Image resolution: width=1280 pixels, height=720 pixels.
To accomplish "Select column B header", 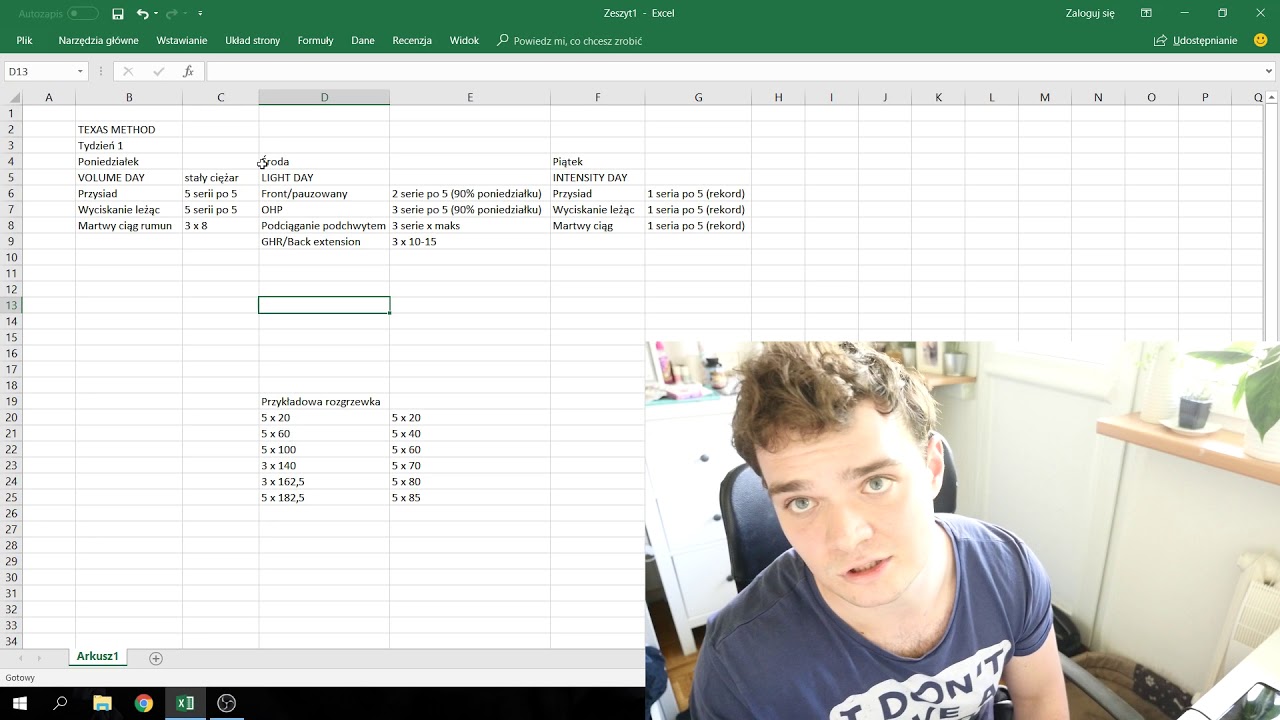I will [129, 97].
